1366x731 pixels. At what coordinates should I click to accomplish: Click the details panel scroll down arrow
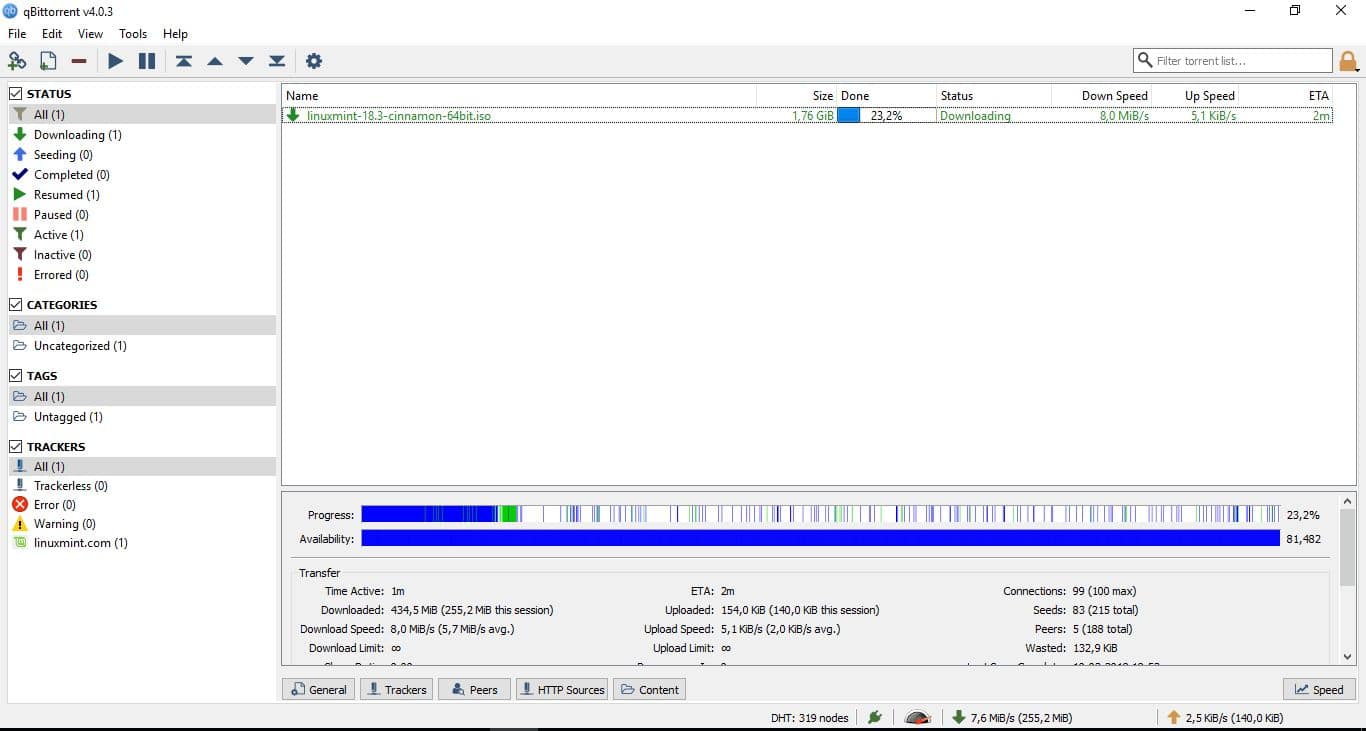click(x=1347, y=657)
